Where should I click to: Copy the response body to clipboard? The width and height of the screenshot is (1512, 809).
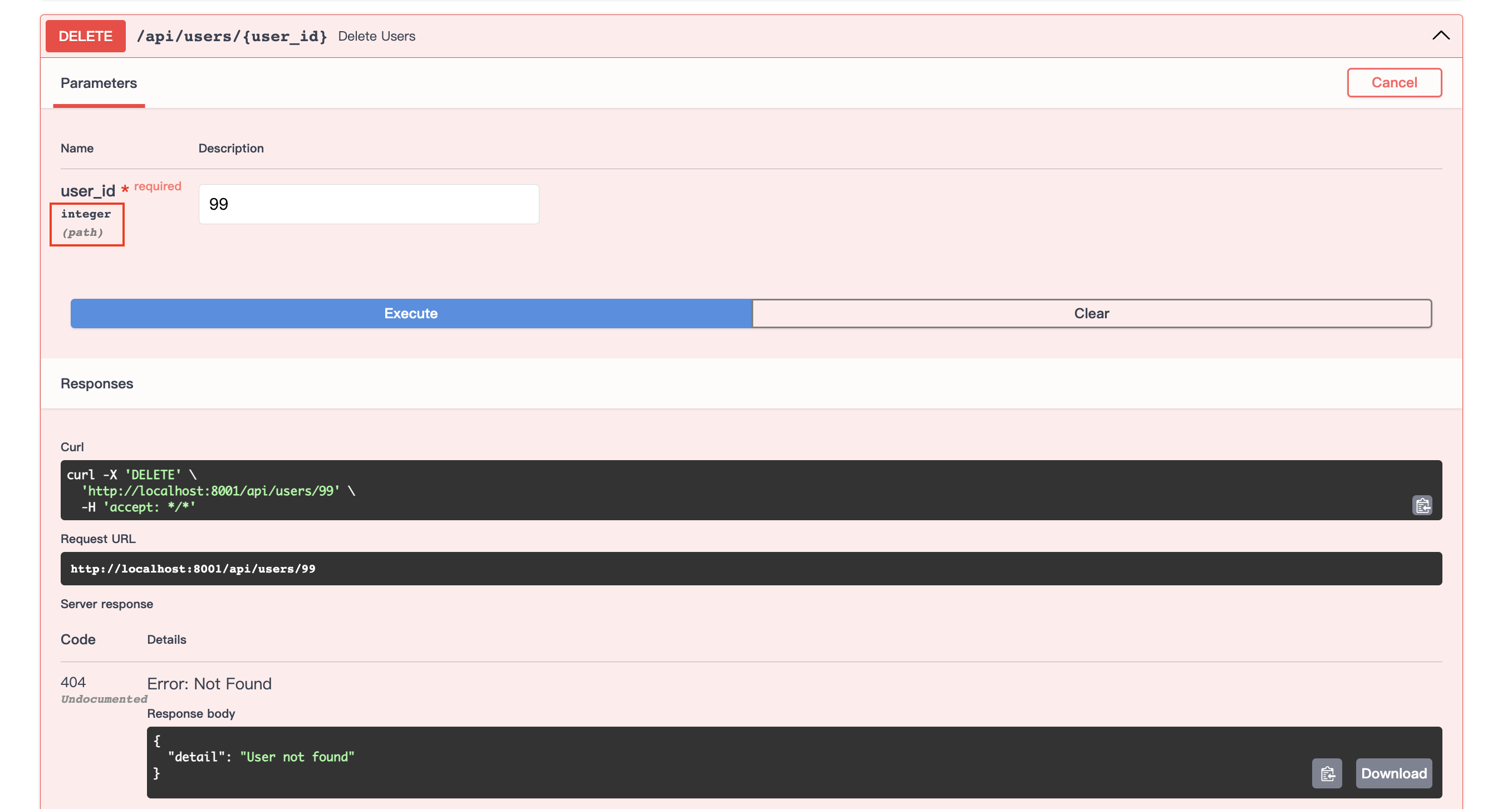tap(1327, 773)
